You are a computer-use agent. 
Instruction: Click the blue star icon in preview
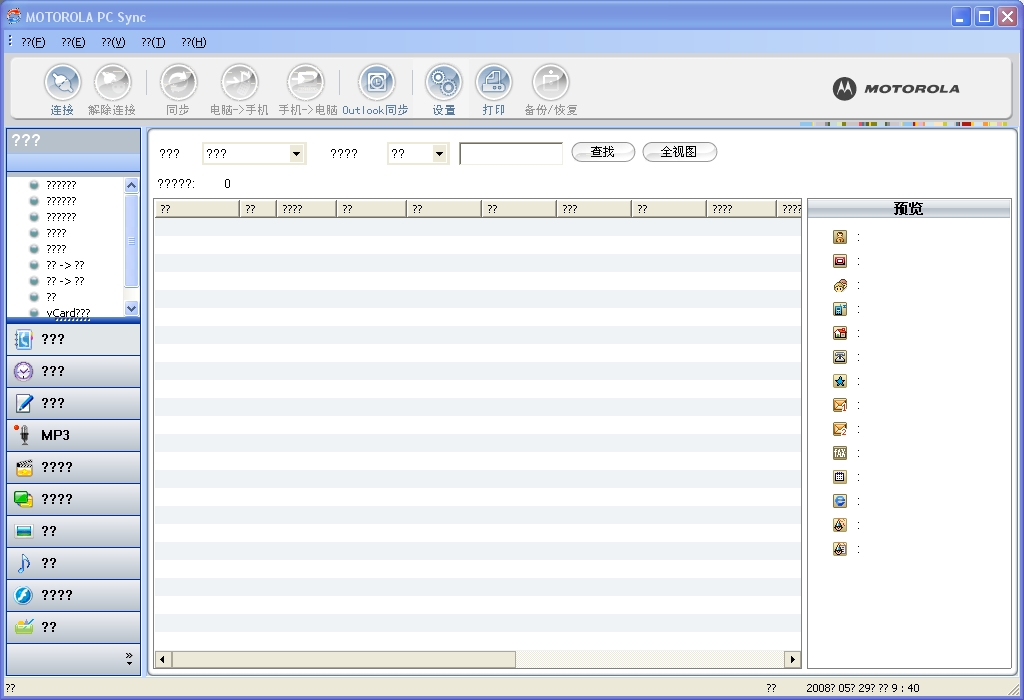tap(840, 381)
